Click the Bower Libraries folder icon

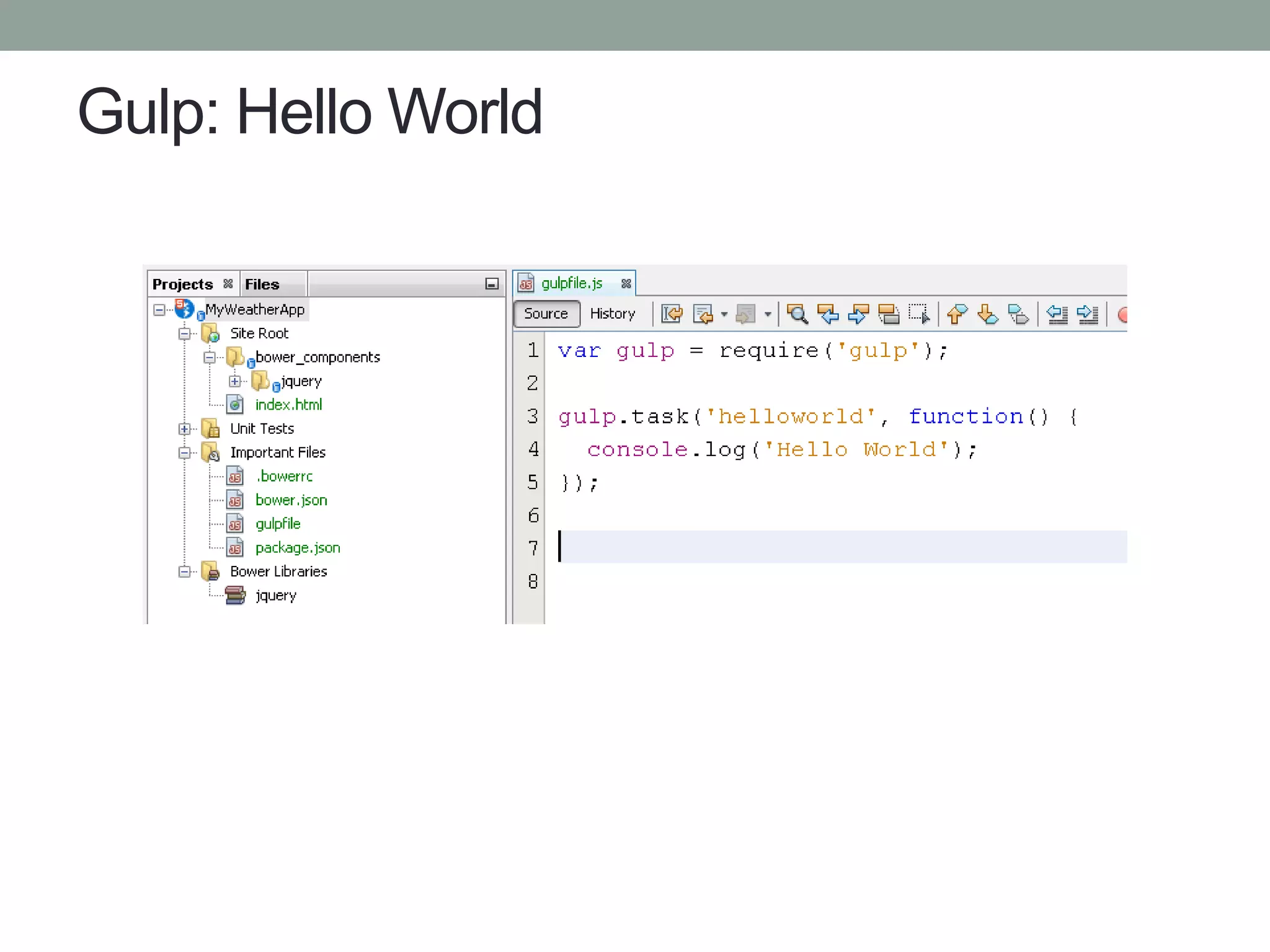click(211, 571)
